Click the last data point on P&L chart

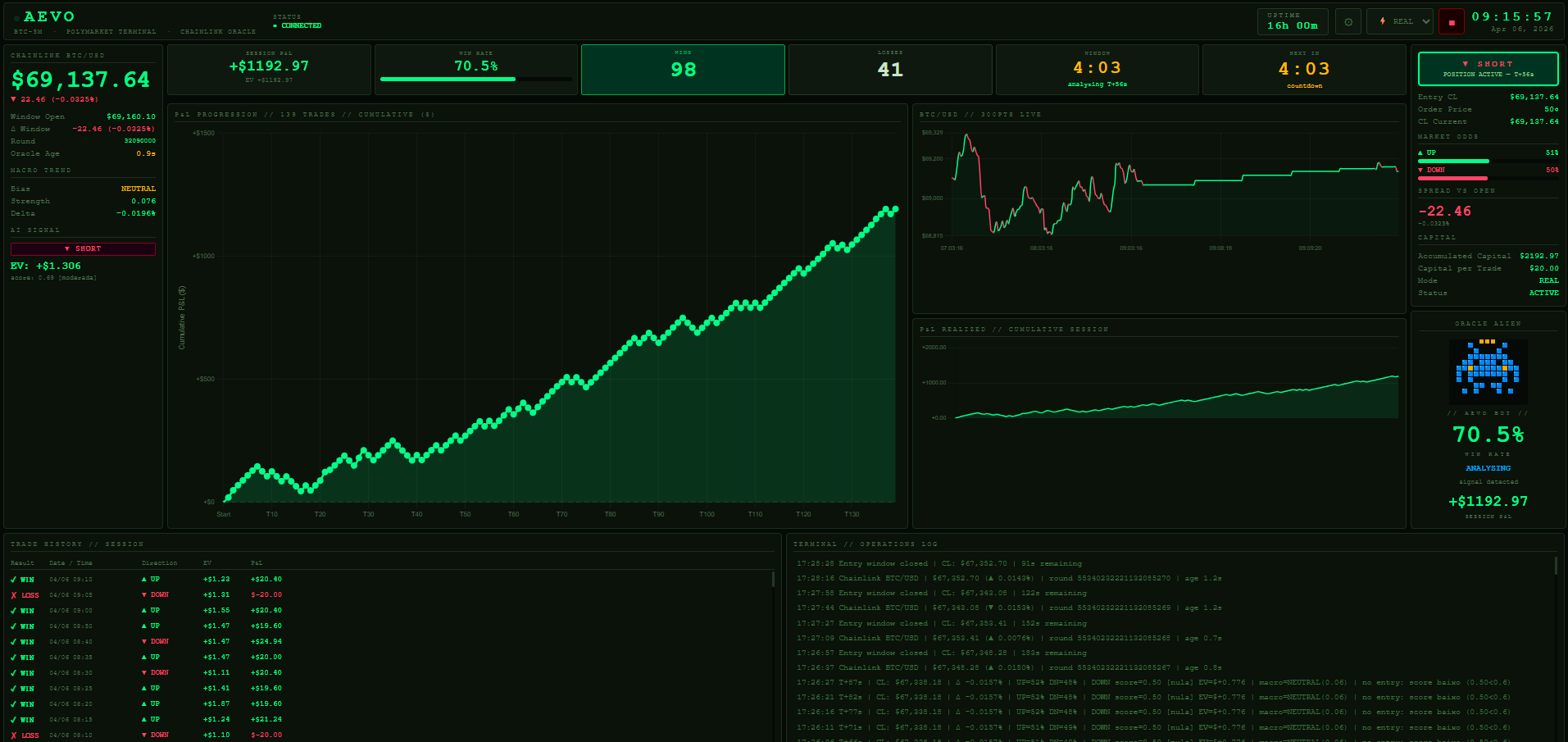(895, 209)
